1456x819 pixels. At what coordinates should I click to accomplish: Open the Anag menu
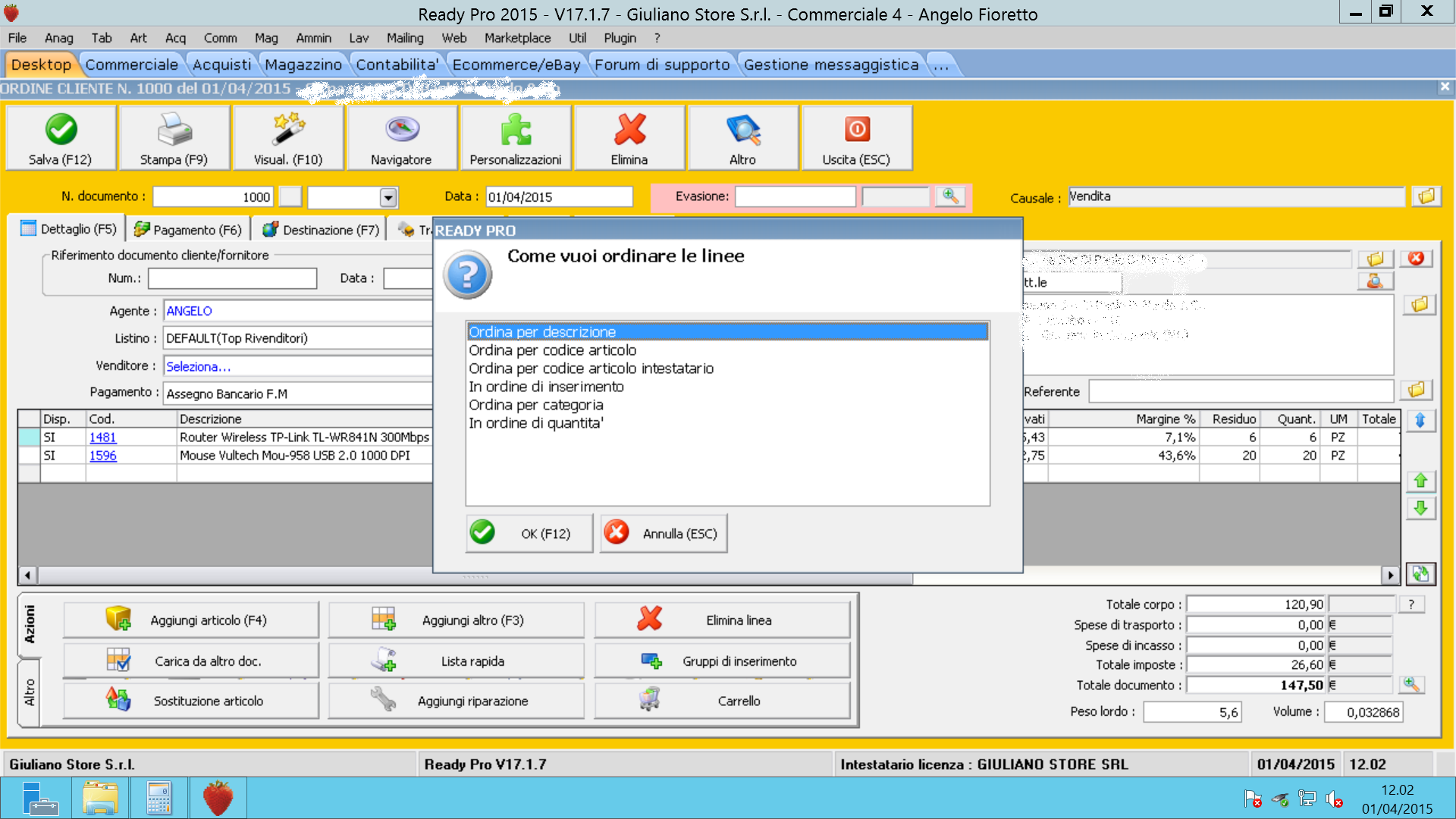pyautogui.click(x=58, y=38)
